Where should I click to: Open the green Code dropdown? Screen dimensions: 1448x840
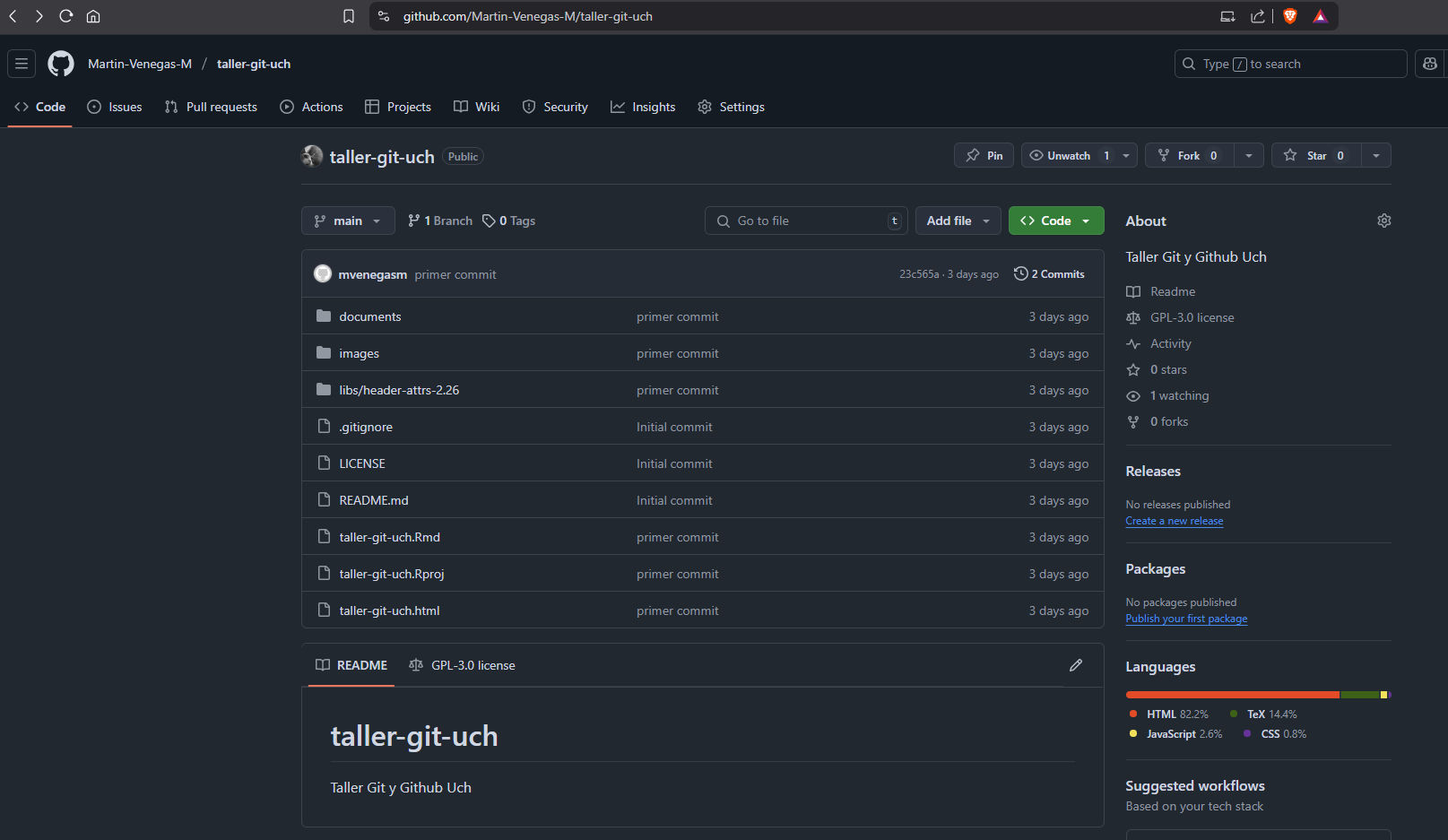click(x=1056, y=221)
